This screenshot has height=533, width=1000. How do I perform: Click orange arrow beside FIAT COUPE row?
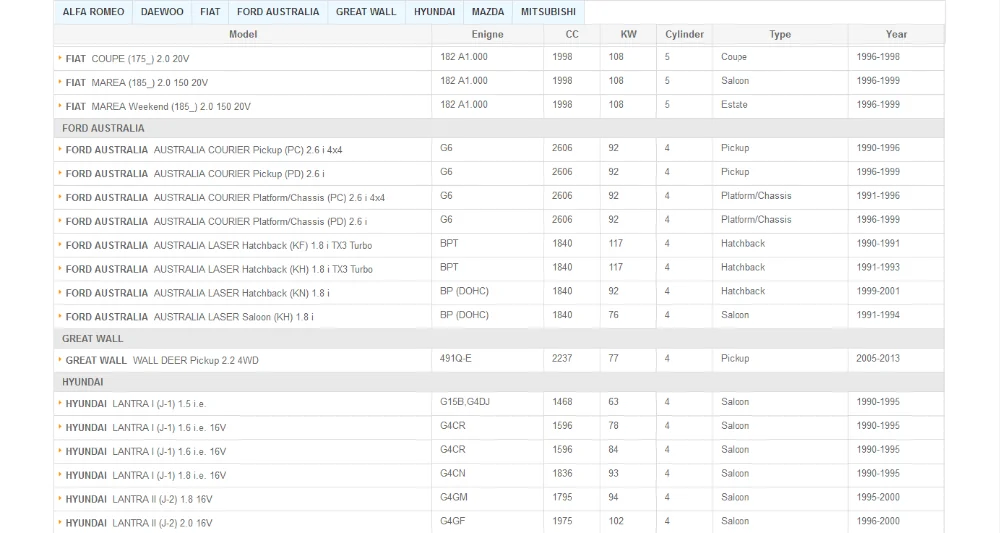point(60,58)
